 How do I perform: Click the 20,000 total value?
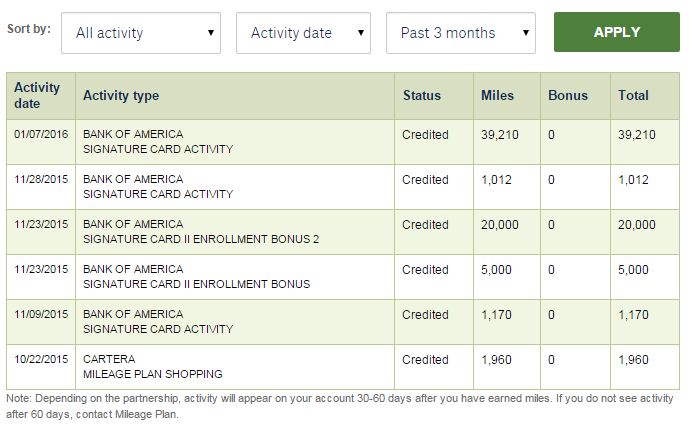[x=637, y=225]
